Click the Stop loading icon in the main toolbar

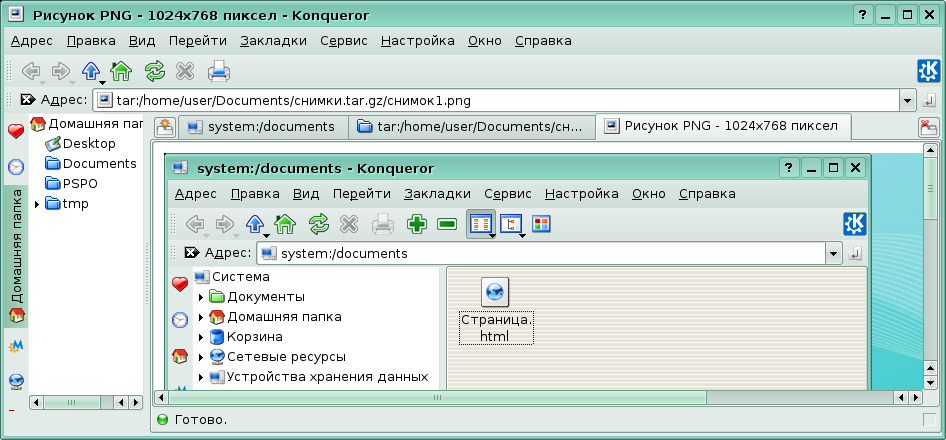pos(185,71)
